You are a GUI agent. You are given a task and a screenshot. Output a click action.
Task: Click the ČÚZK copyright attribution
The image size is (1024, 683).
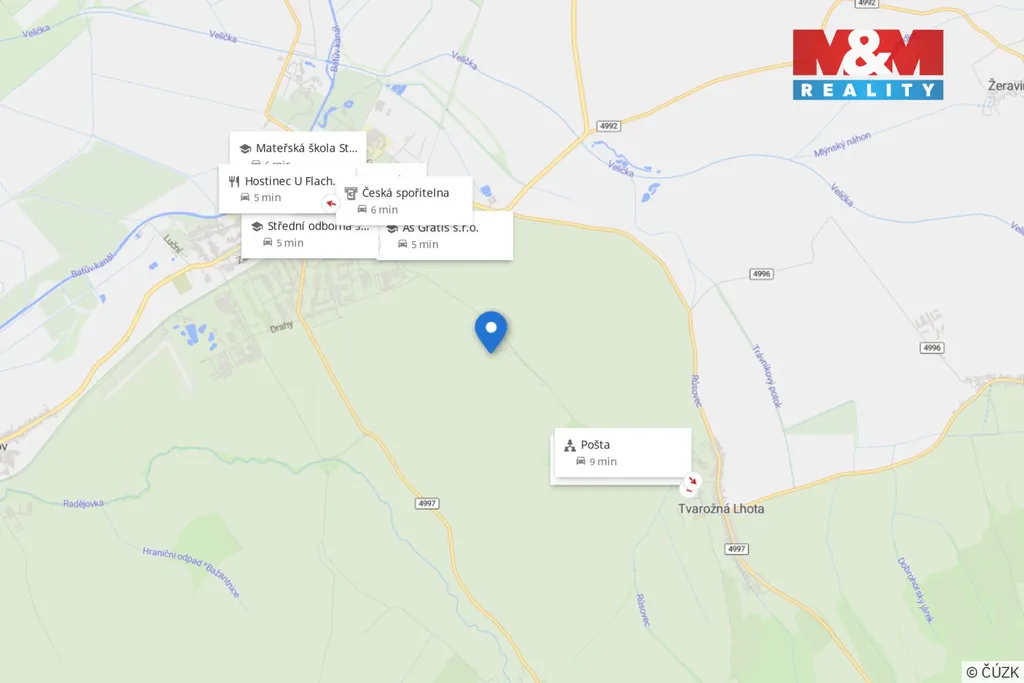[992, 672]
